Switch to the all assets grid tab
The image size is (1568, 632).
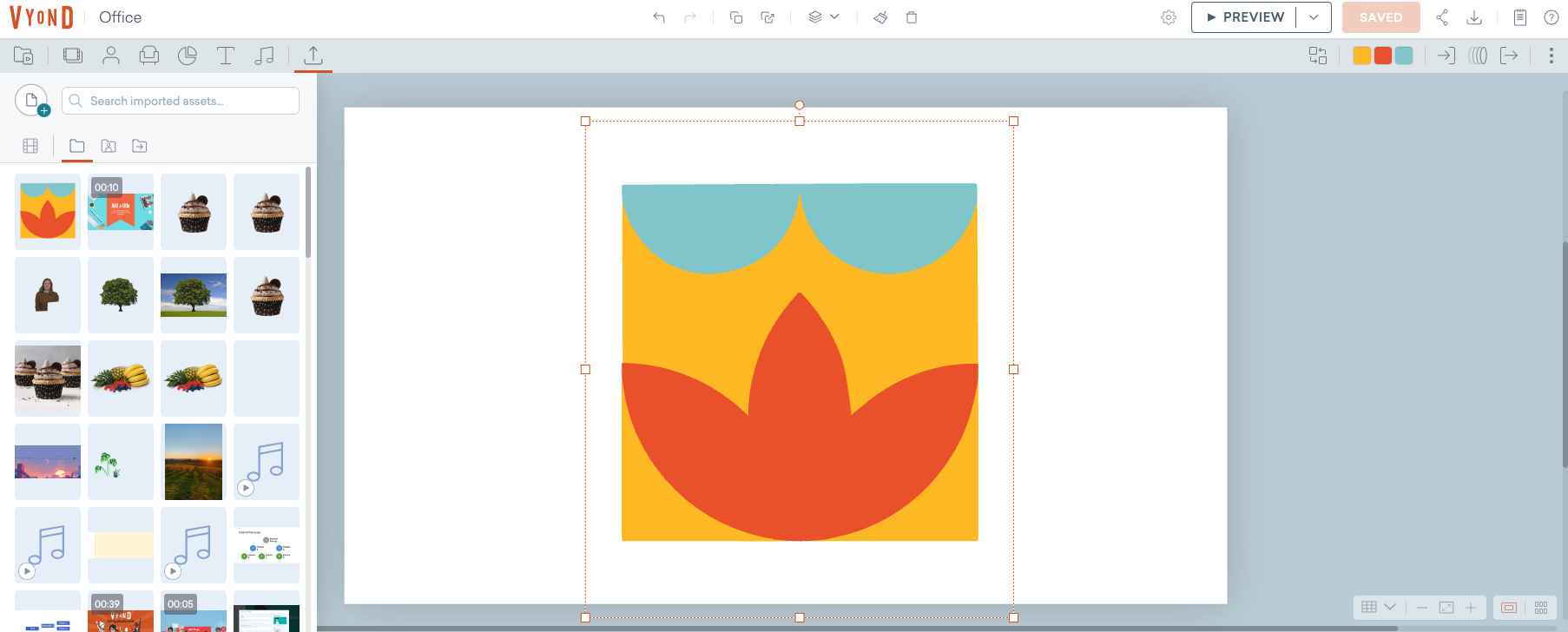pos(30,146)
